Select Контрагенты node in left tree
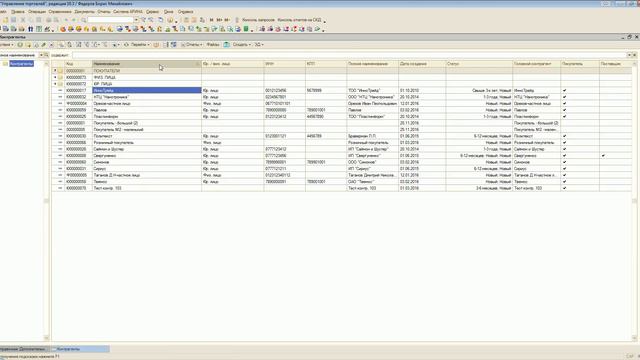The height and width of the screenshot is (360, 640). click(x=21, y=64)
